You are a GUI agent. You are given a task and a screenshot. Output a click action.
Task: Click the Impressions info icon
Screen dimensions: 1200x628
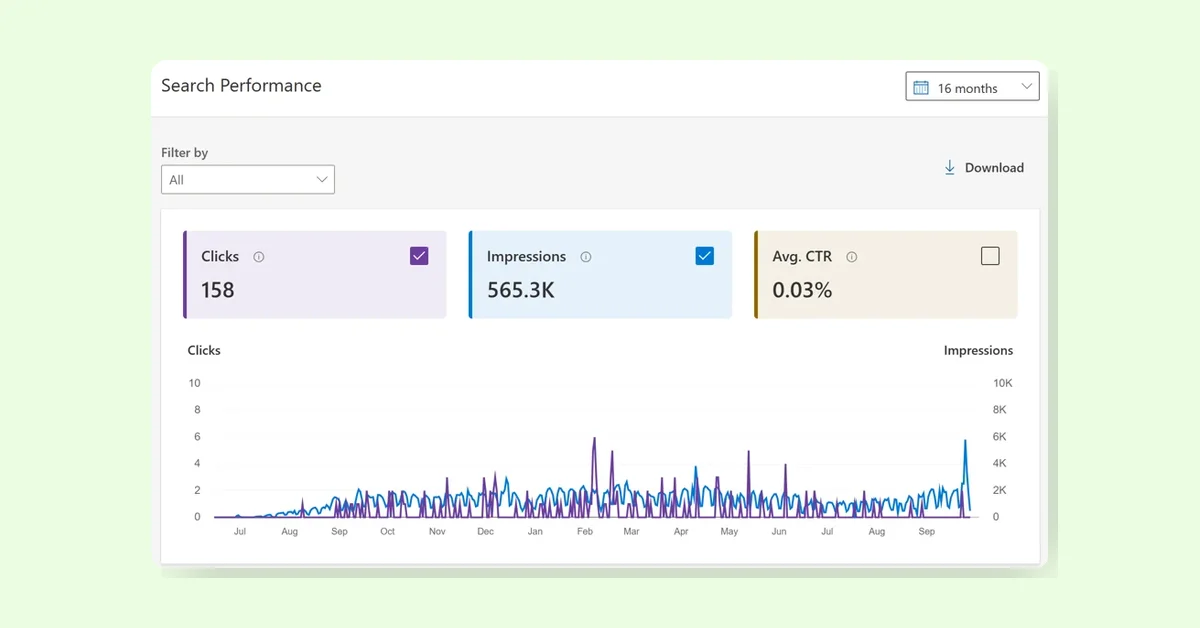tap(586, 257)
